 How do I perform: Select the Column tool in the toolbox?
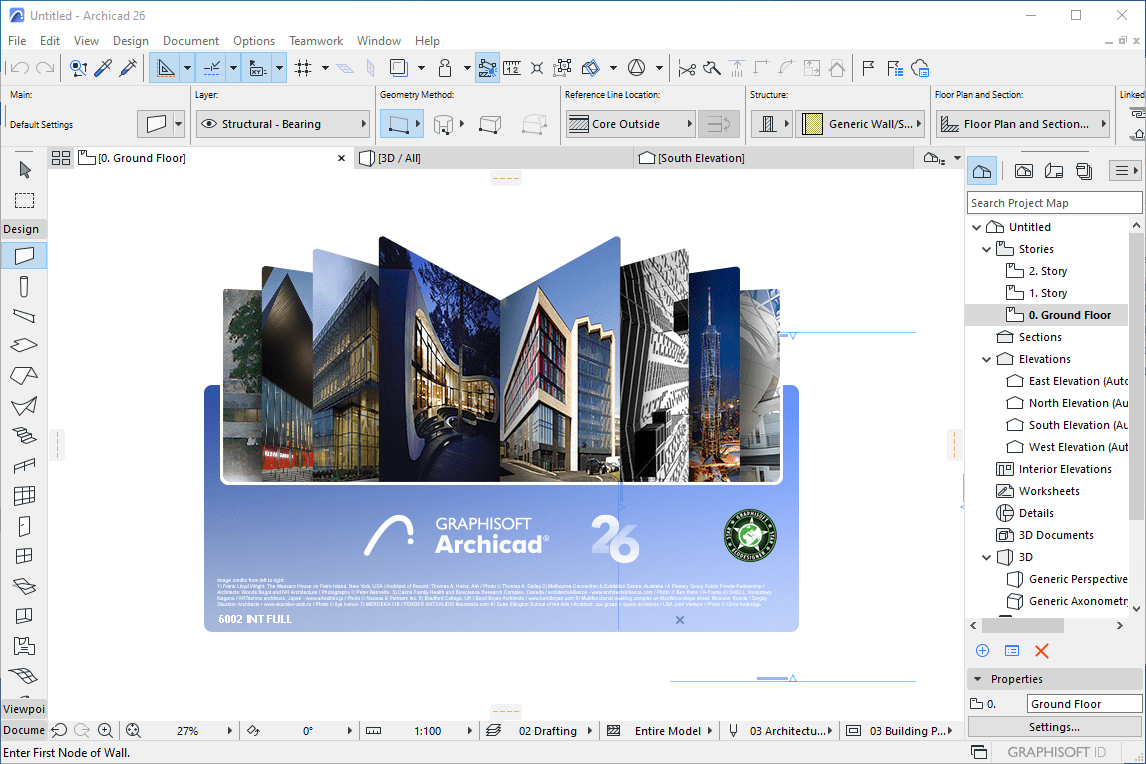pos(24,286)
